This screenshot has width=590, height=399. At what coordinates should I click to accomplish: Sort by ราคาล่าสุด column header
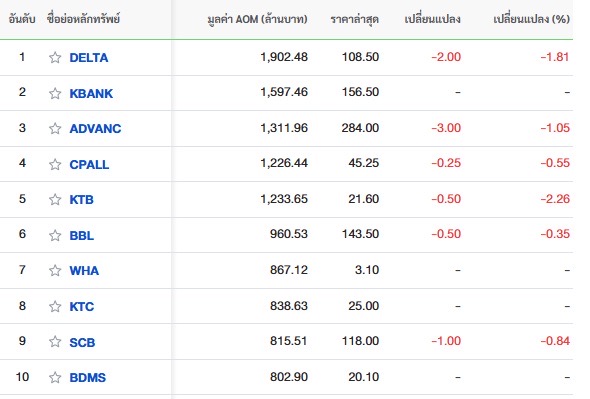click(x=354, y=19)
